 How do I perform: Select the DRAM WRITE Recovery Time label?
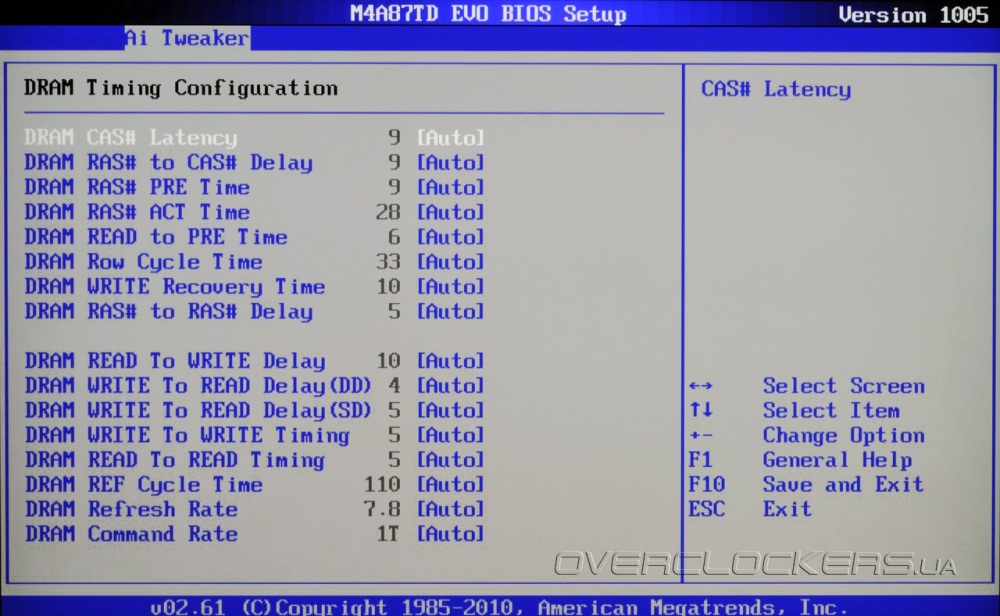click(x=175, y=286)
